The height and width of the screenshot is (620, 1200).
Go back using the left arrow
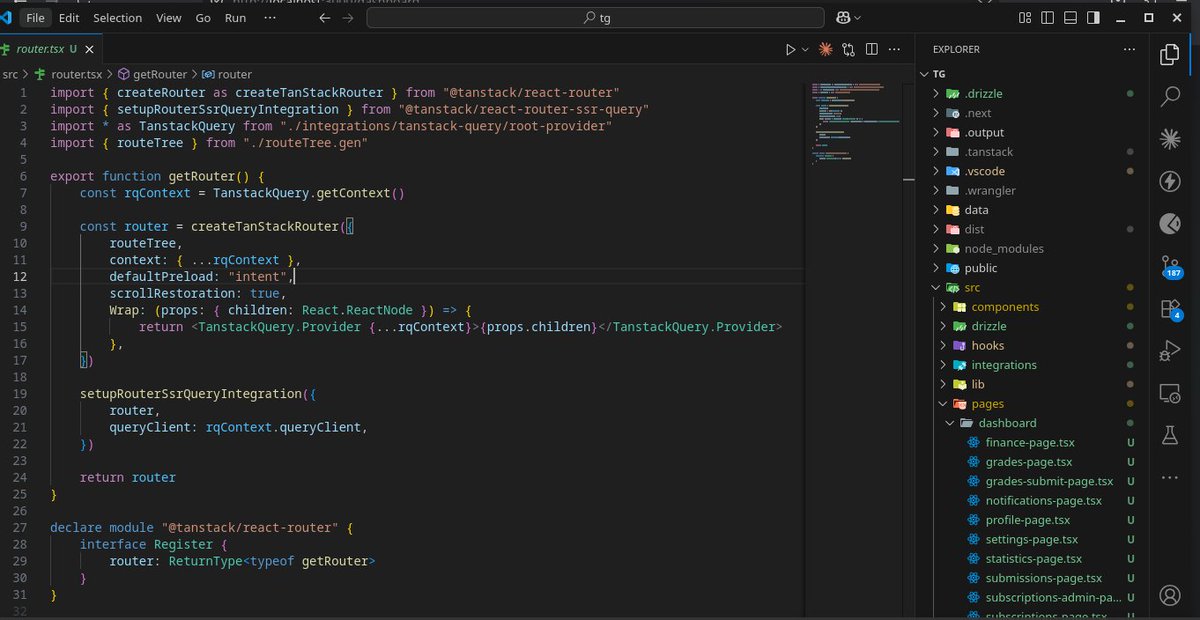(324, 18)
